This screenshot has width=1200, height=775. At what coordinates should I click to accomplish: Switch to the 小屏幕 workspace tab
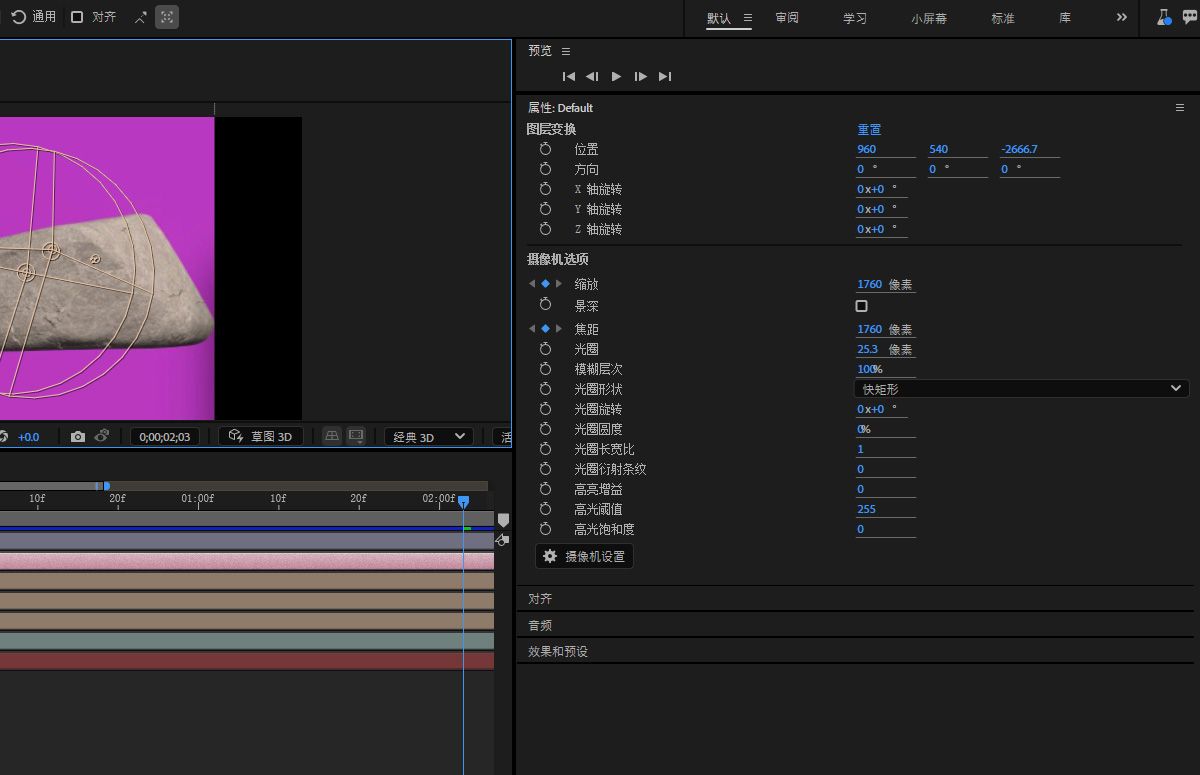point(929,18)
